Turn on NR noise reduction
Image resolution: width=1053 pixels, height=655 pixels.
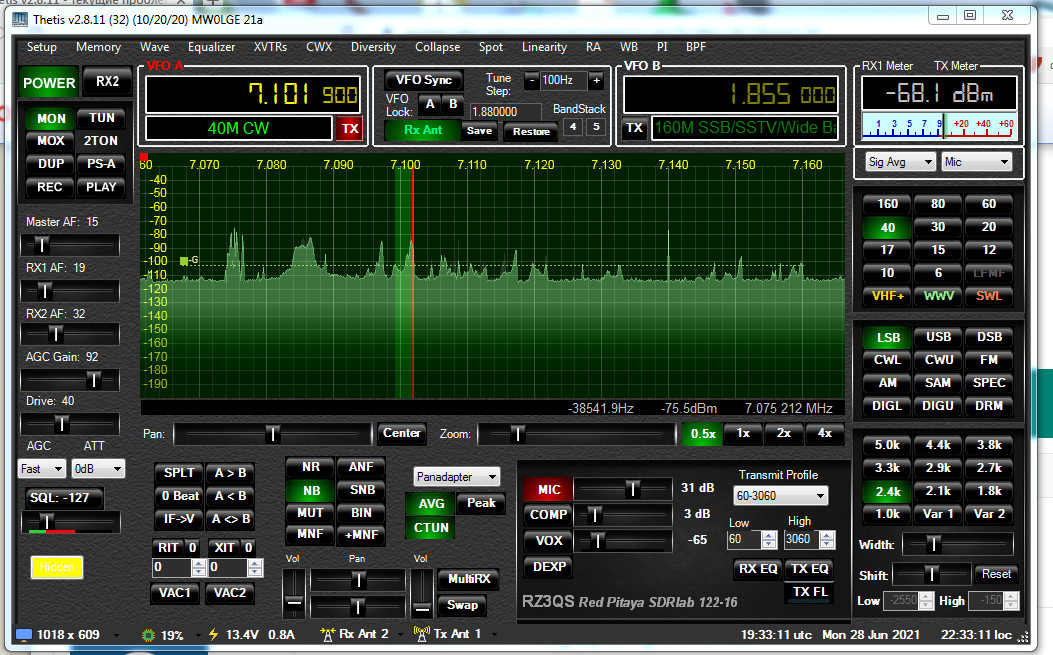(x=311, y=467)
